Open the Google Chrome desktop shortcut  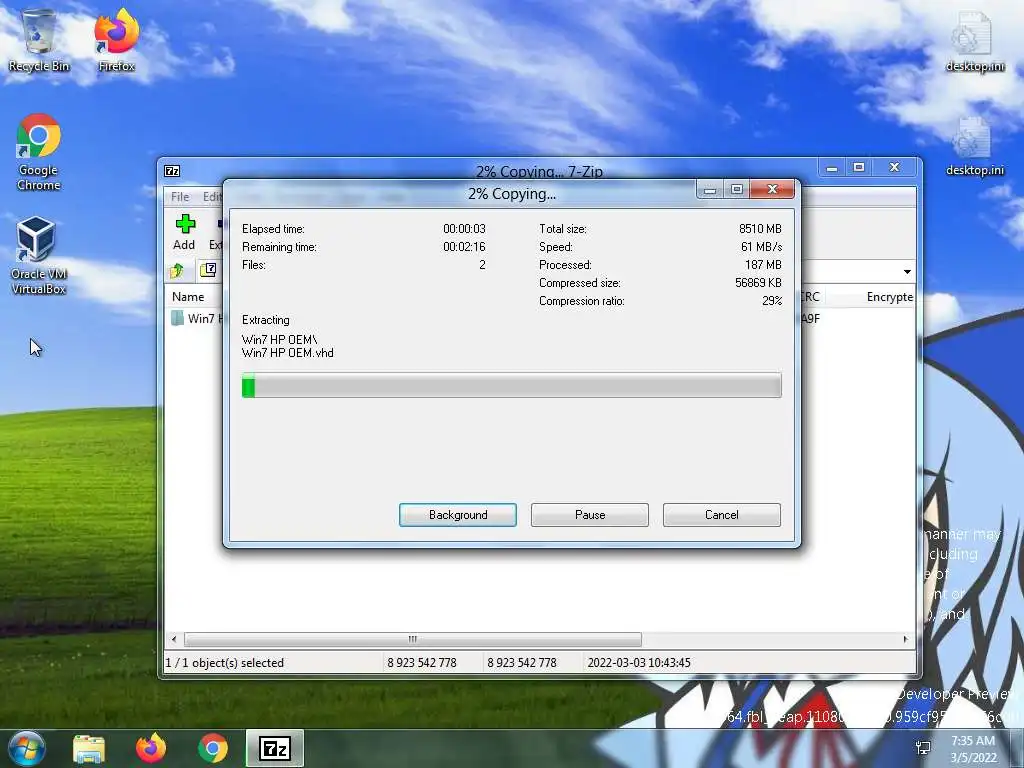(39, 152)
